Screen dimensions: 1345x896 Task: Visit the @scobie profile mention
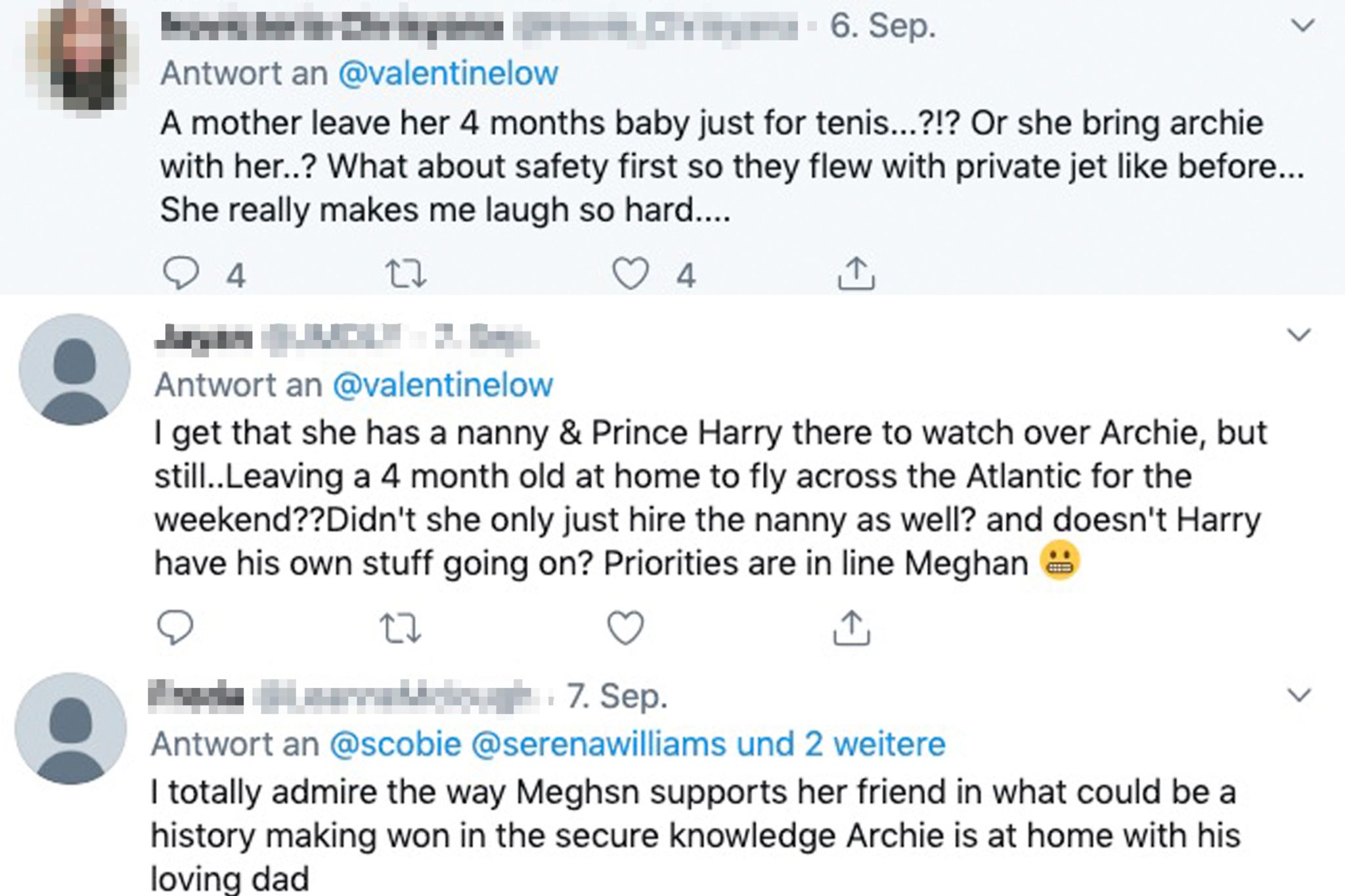395,744
